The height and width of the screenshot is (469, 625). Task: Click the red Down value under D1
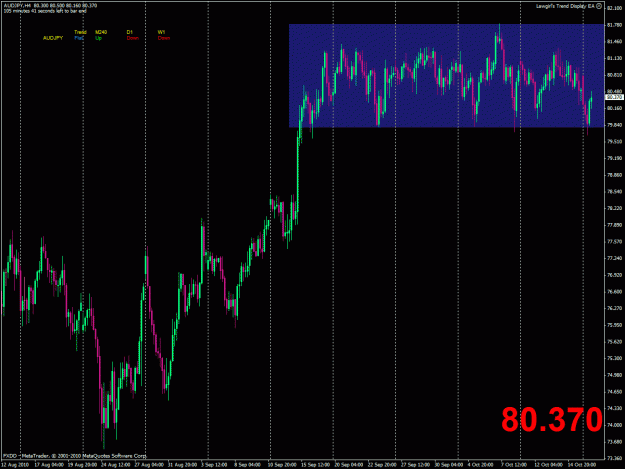pos(132,38)
